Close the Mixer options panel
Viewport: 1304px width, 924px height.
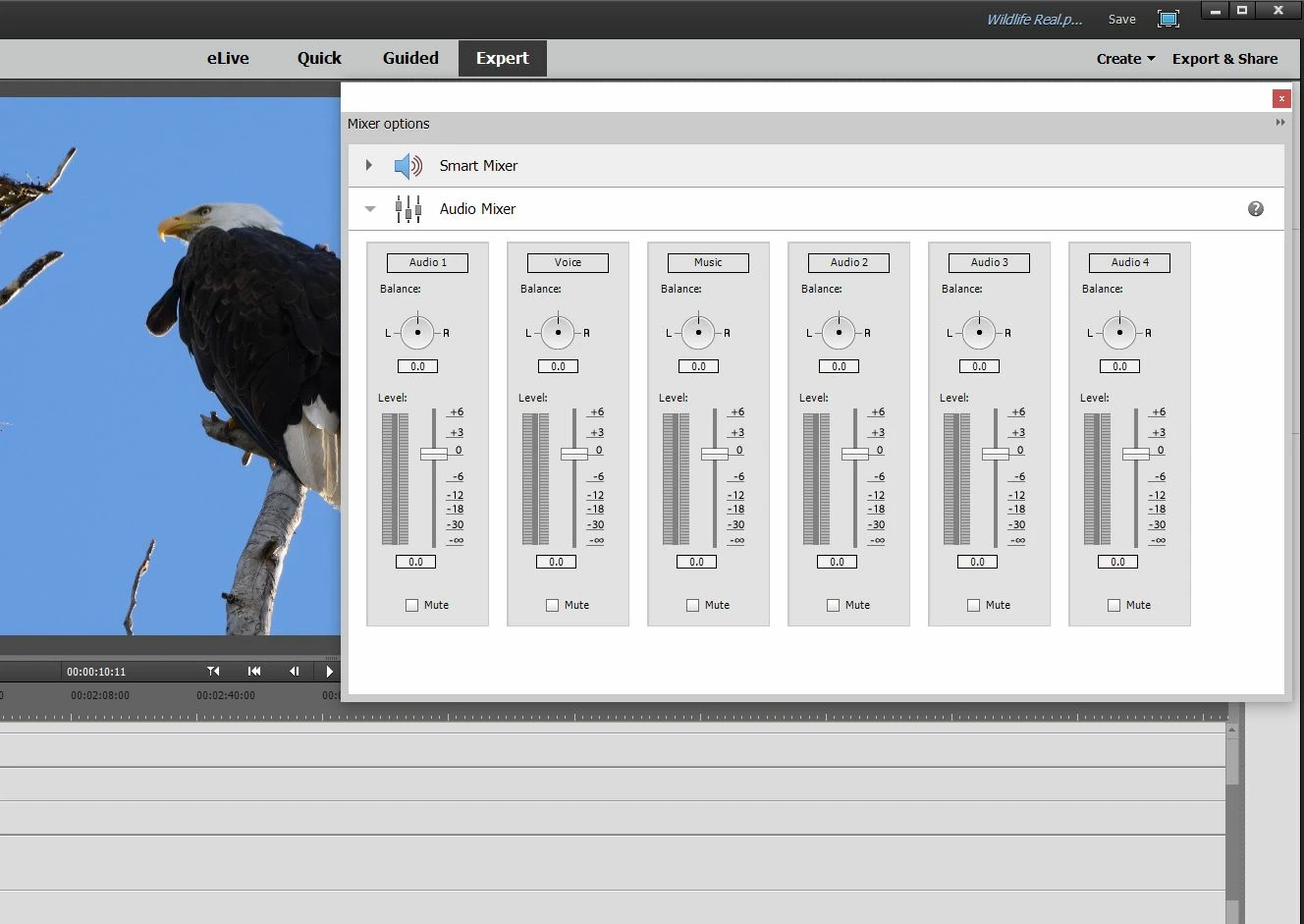point(1281,98)
